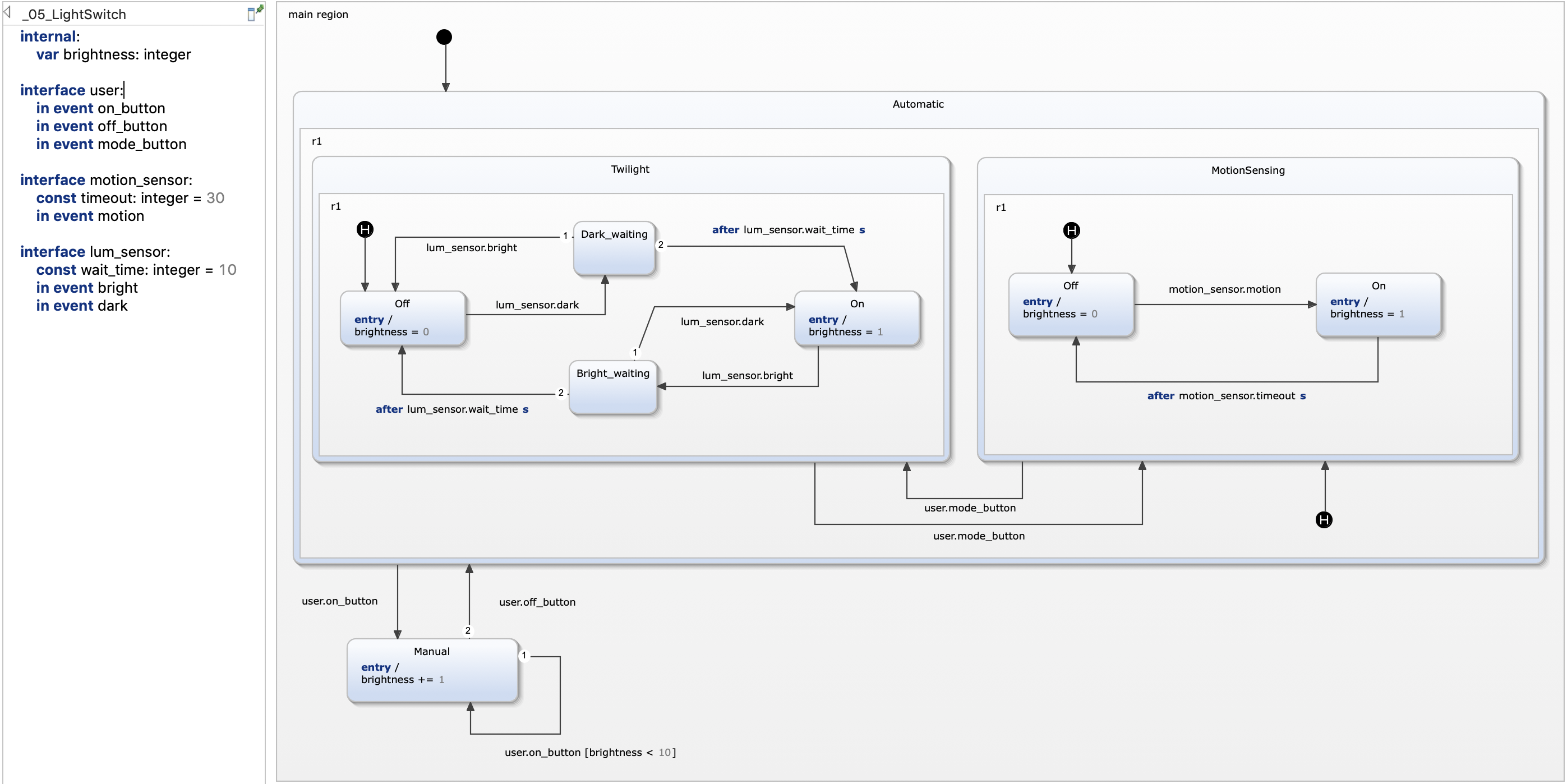The image size is (1567, 784).
Task: Select the history node in the Twilight region
Action: coord(365,229)
